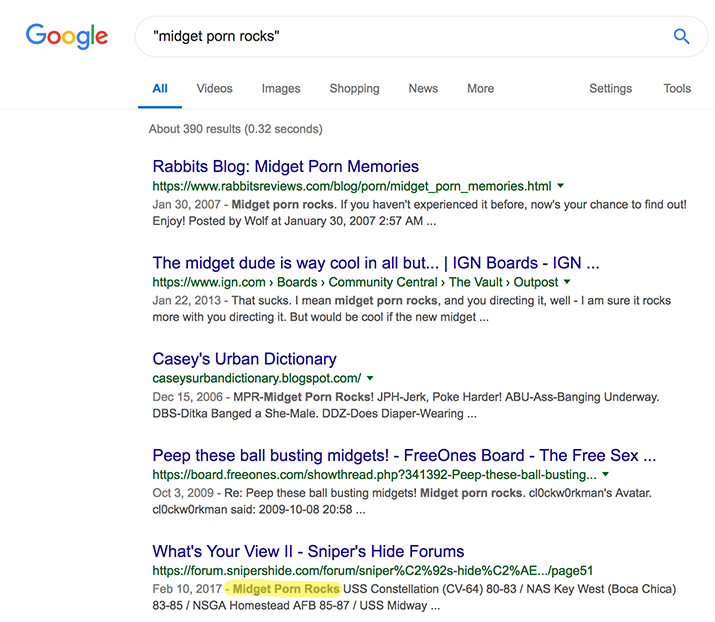Open search Tools

coord(677,88)
